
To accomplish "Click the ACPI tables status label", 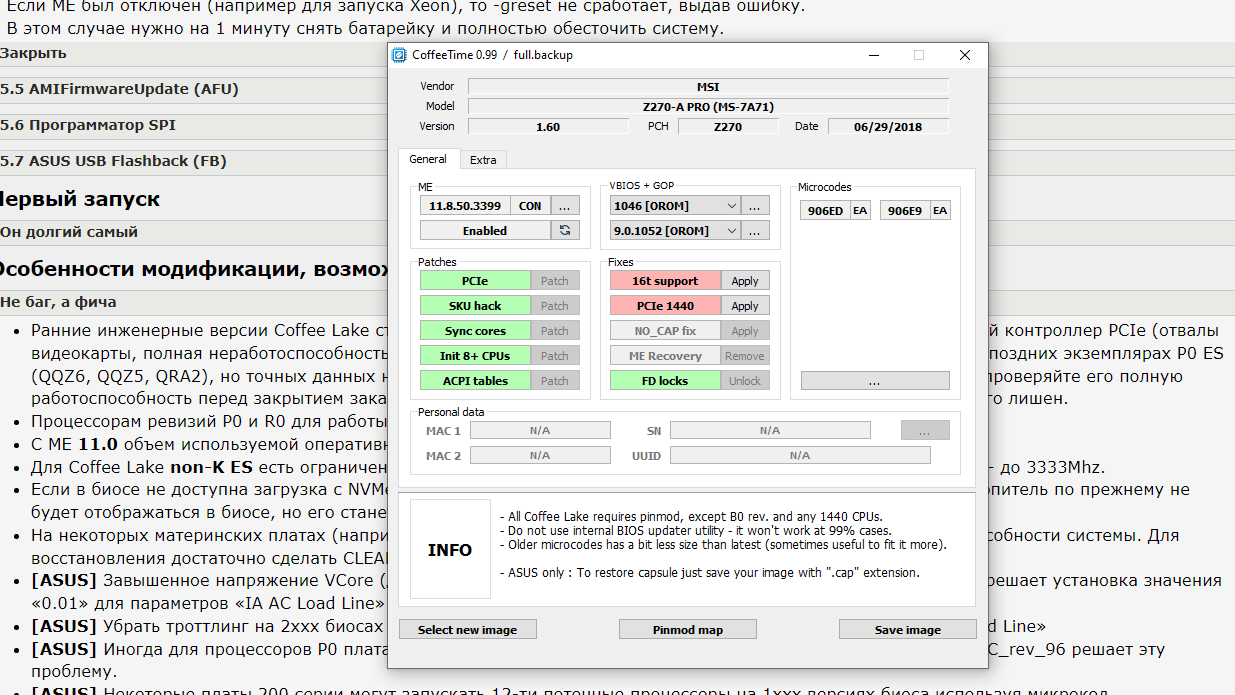I will 475,381.
